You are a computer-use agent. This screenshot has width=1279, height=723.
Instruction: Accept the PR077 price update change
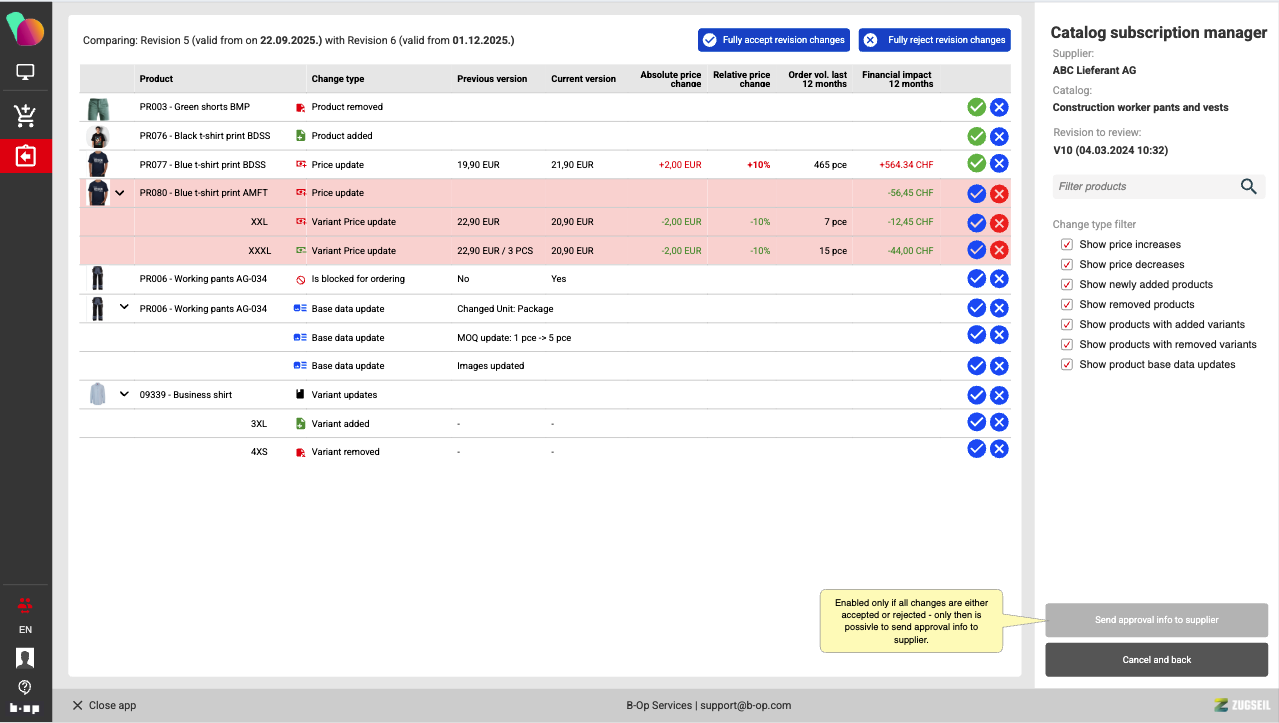[976, 164]
